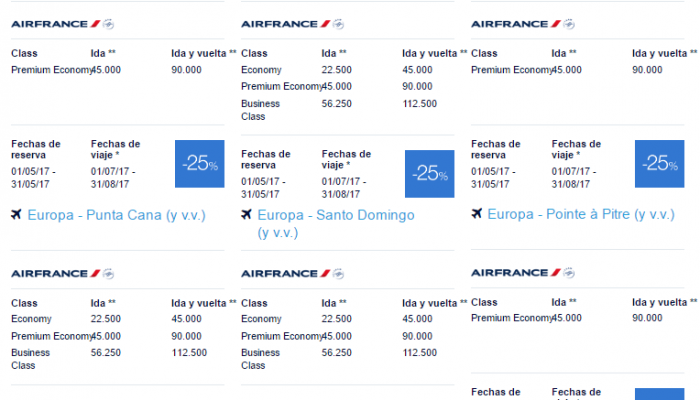This screenshot has width=700, height=400.
Task: Select the 112.500 Business Class price in Santo Domingo card
Action: pos(420,104)
